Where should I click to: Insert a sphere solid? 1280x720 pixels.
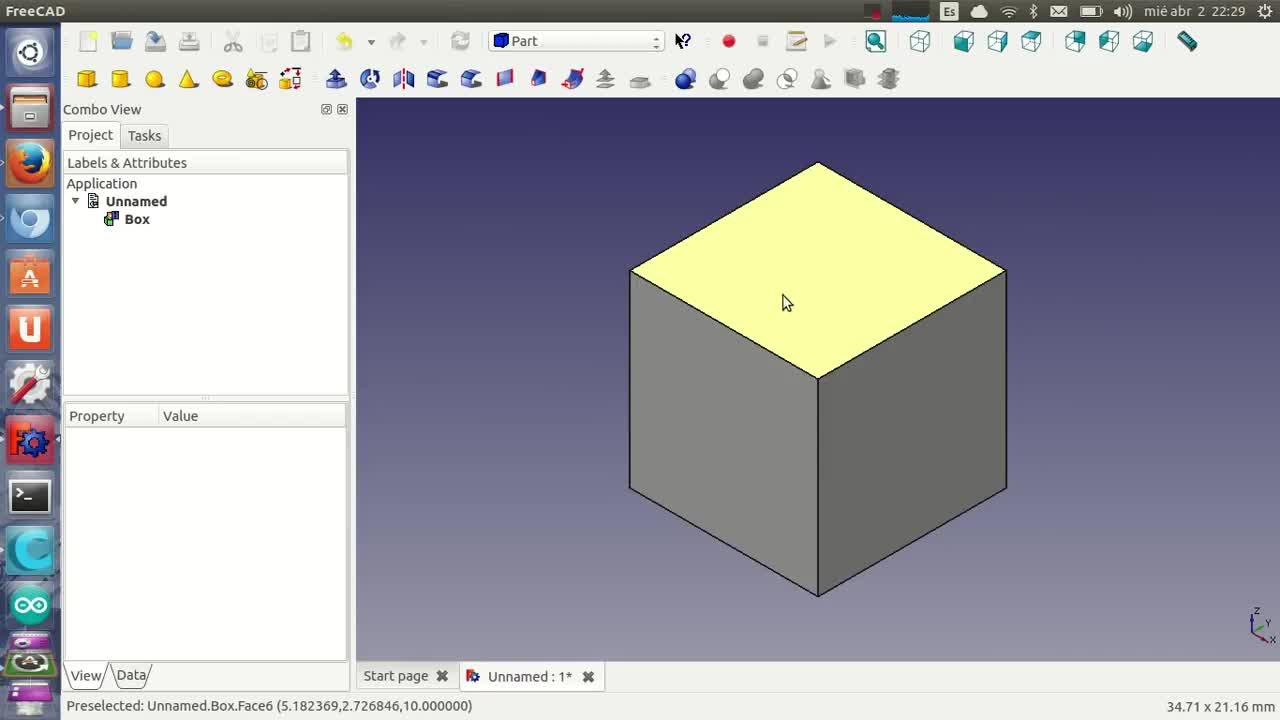(x=155, y=79)
